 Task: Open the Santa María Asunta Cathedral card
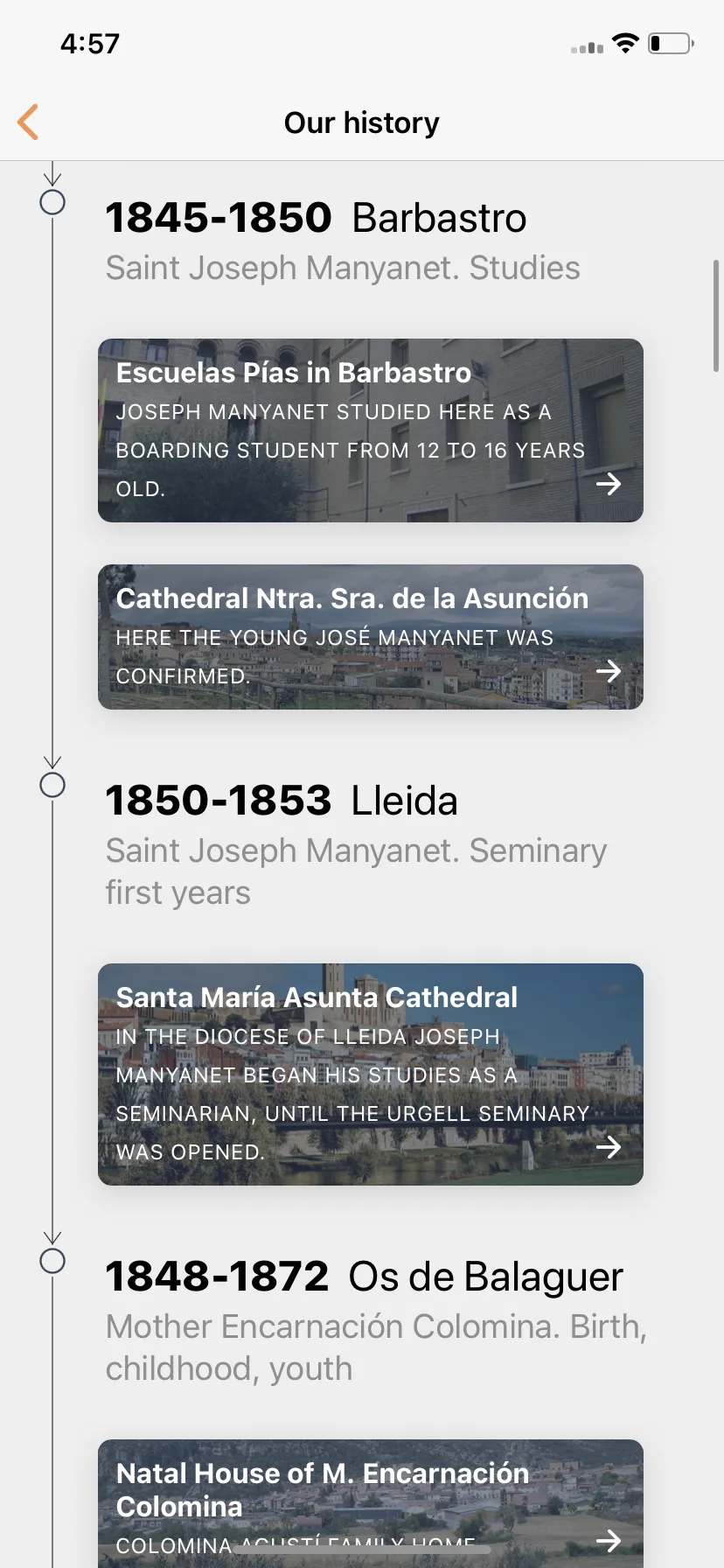[x=371, y=1074]
